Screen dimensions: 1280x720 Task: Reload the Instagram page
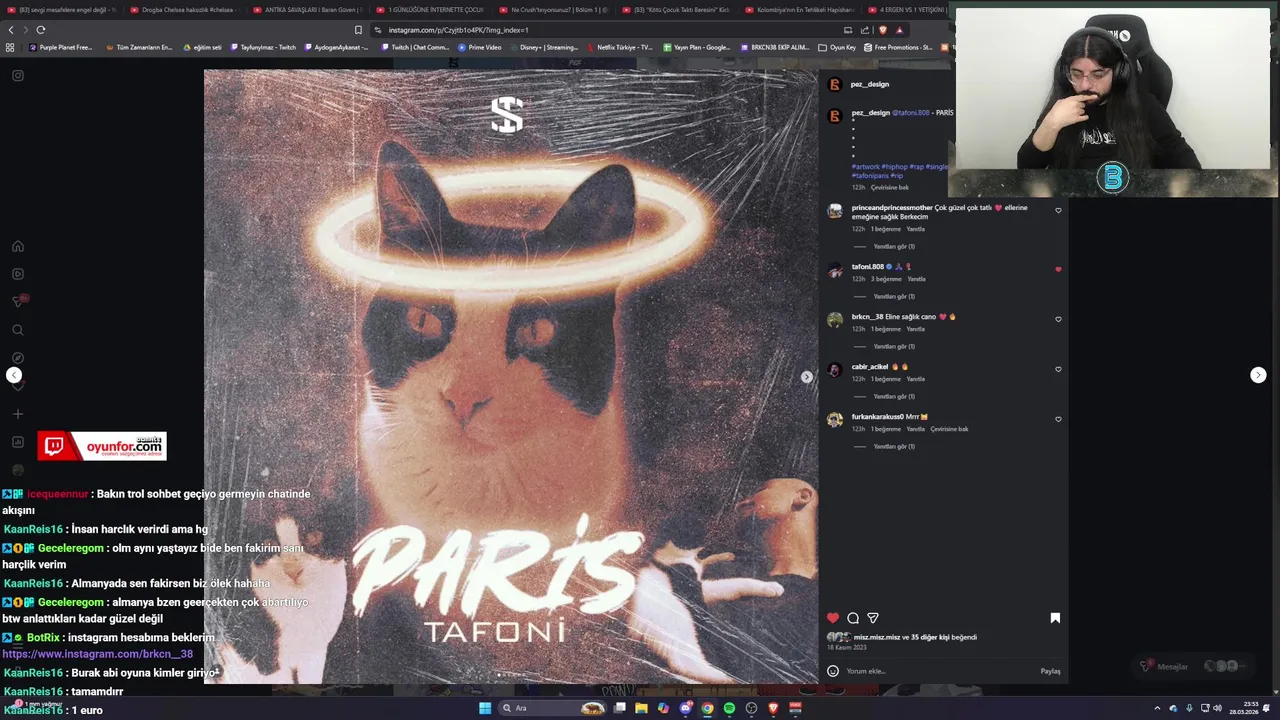pos(41,30)
